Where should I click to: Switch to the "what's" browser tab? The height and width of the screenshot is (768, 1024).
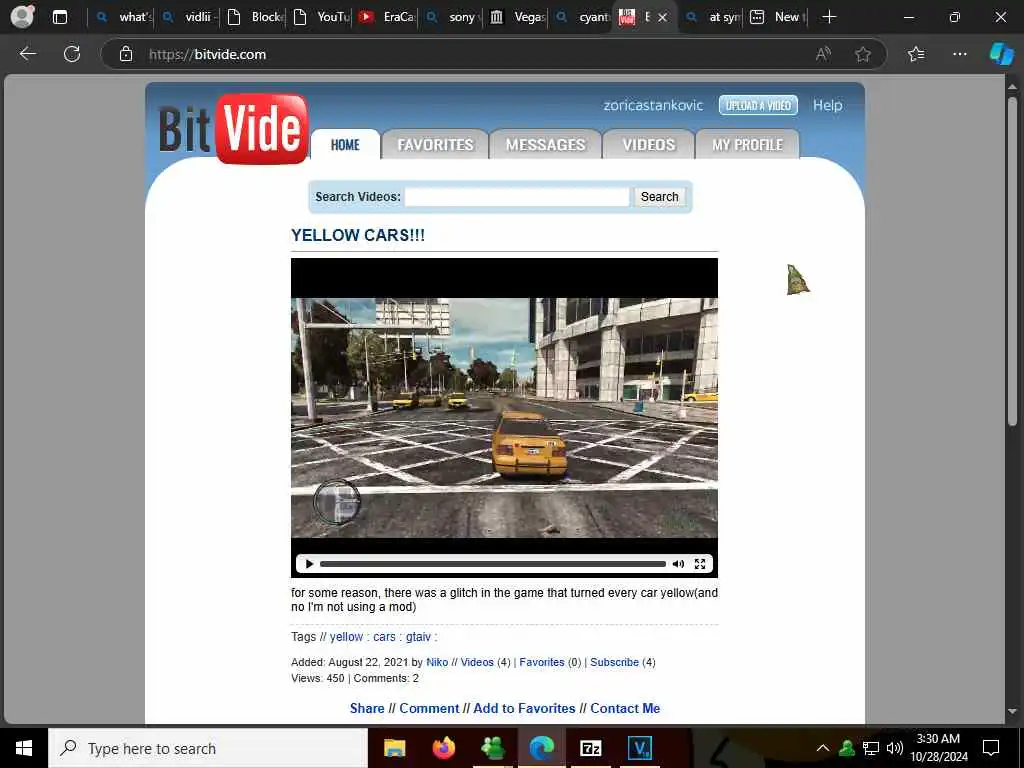(x=122, y=17)
